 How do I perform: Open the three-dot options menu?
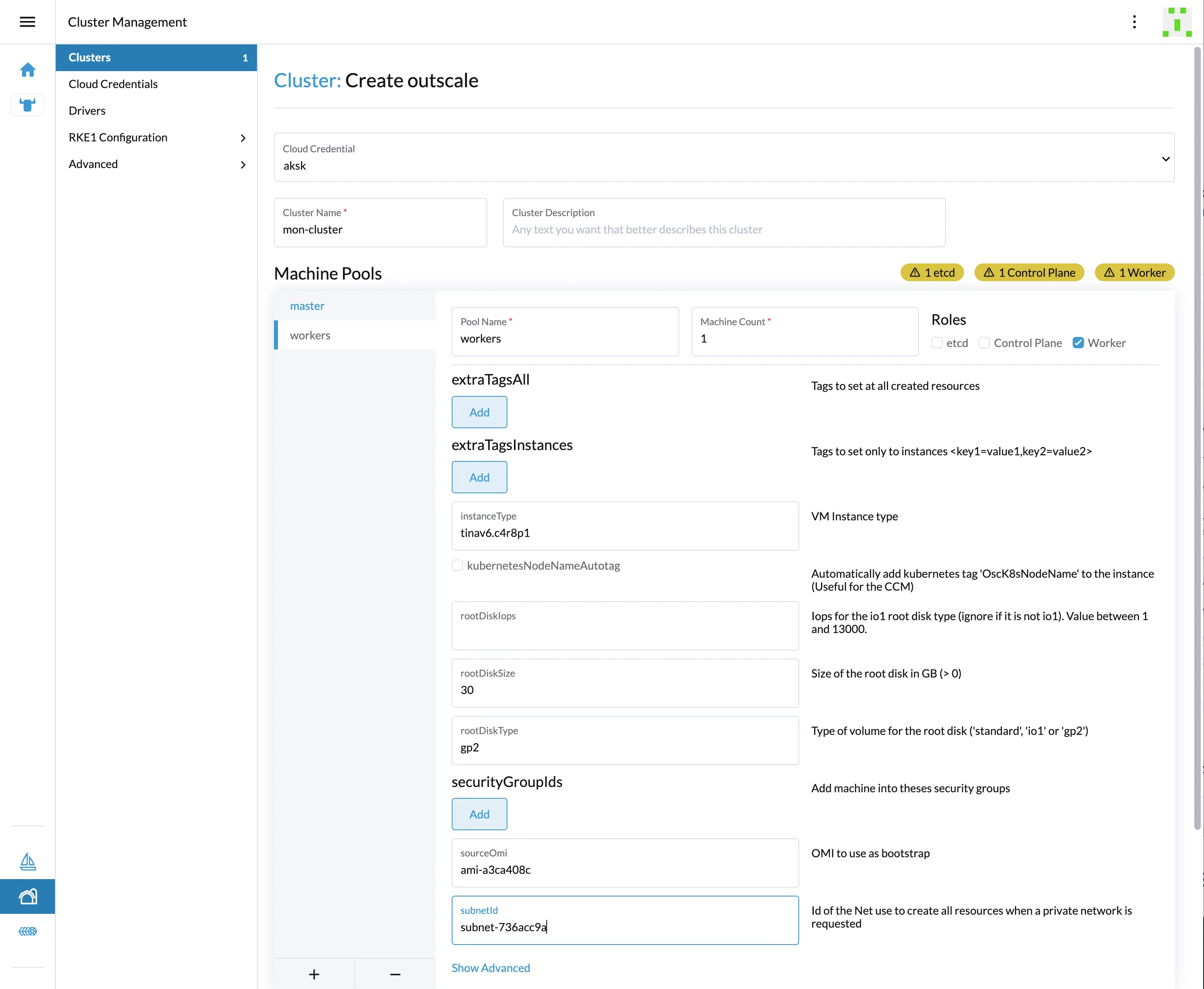(x=1134, y=22)
